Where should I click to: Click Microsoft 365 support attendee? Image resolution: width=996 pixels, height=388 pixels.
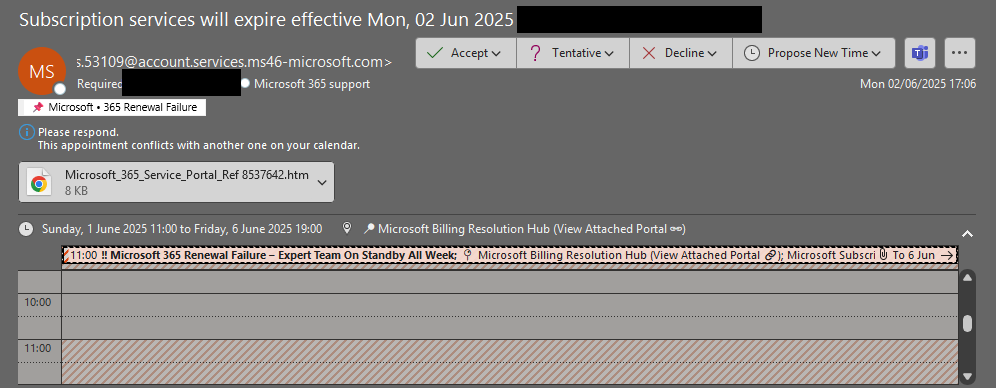point(311,84)
